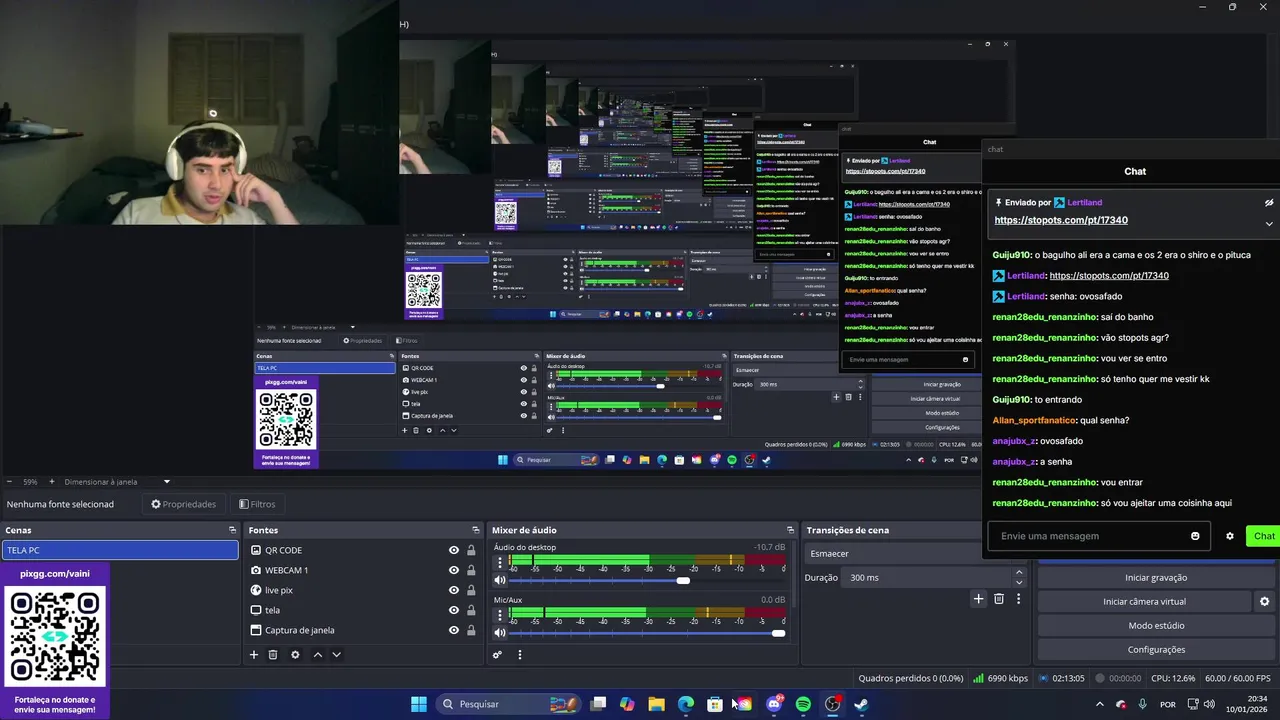Pop out the Fontes dock

pos(476,530)
